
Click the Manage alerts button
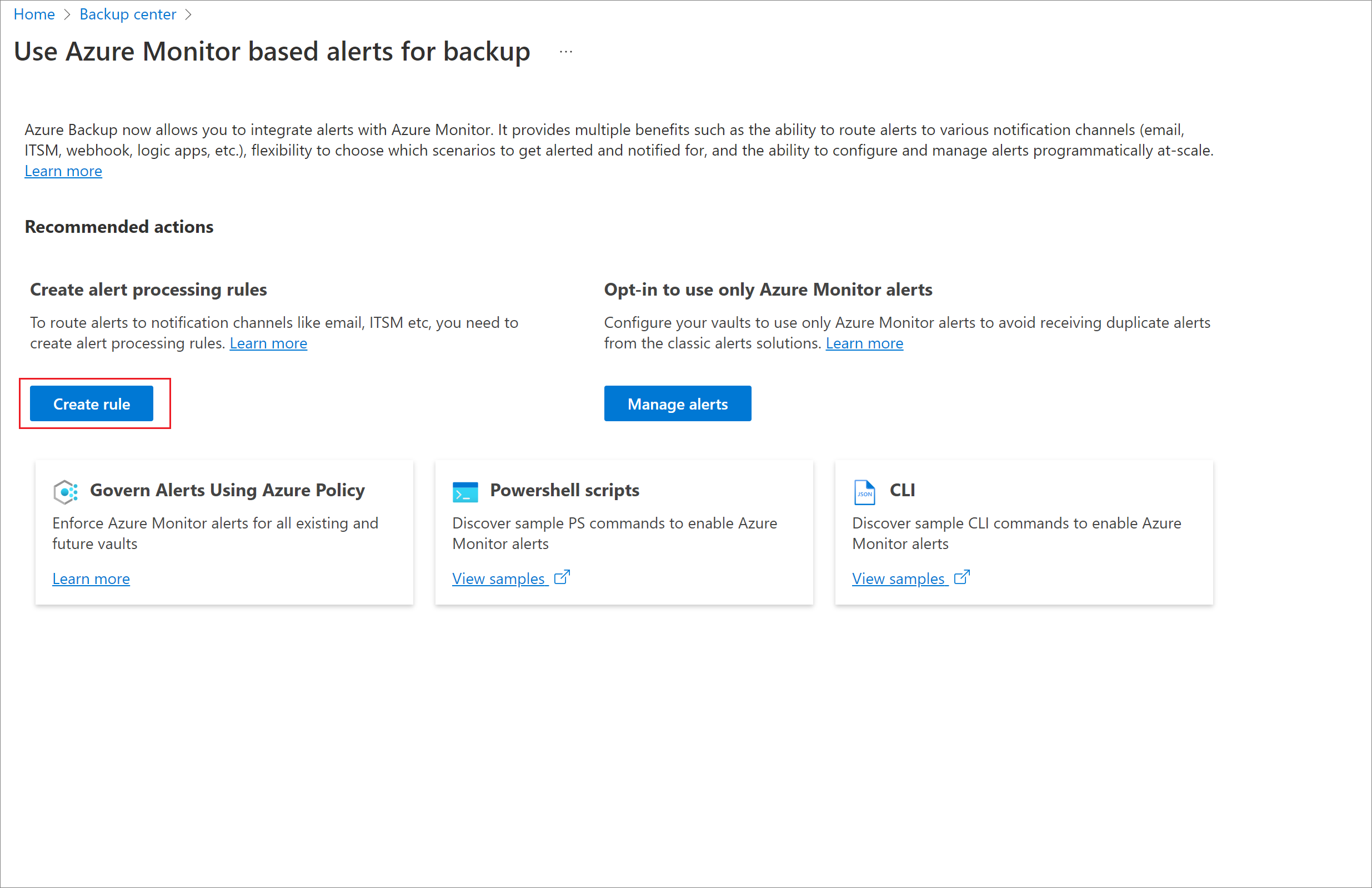[677, 404]
